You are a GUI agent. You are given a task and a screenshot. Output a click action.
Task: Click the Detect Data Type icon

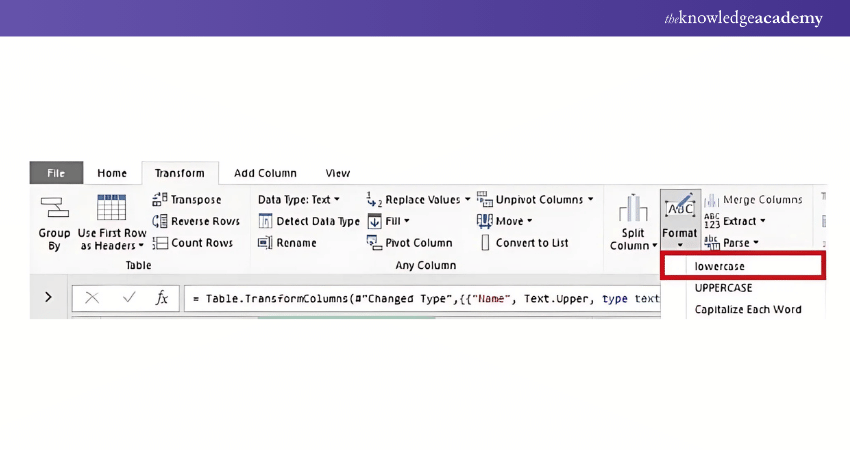[265, 221]
